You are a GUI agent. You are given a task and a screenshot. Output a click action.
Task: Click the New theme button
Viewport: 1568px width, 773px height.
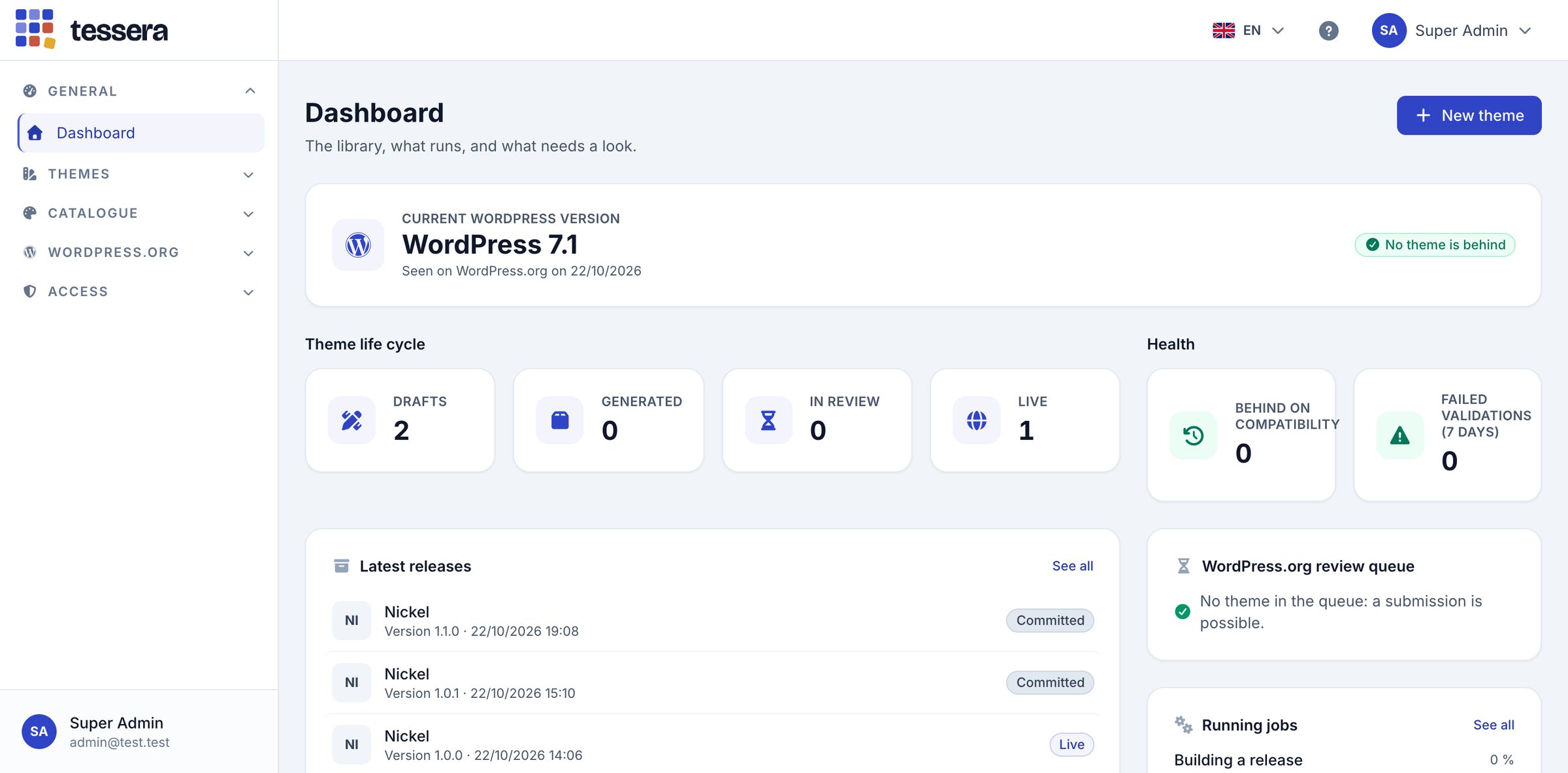(1469, 116)
